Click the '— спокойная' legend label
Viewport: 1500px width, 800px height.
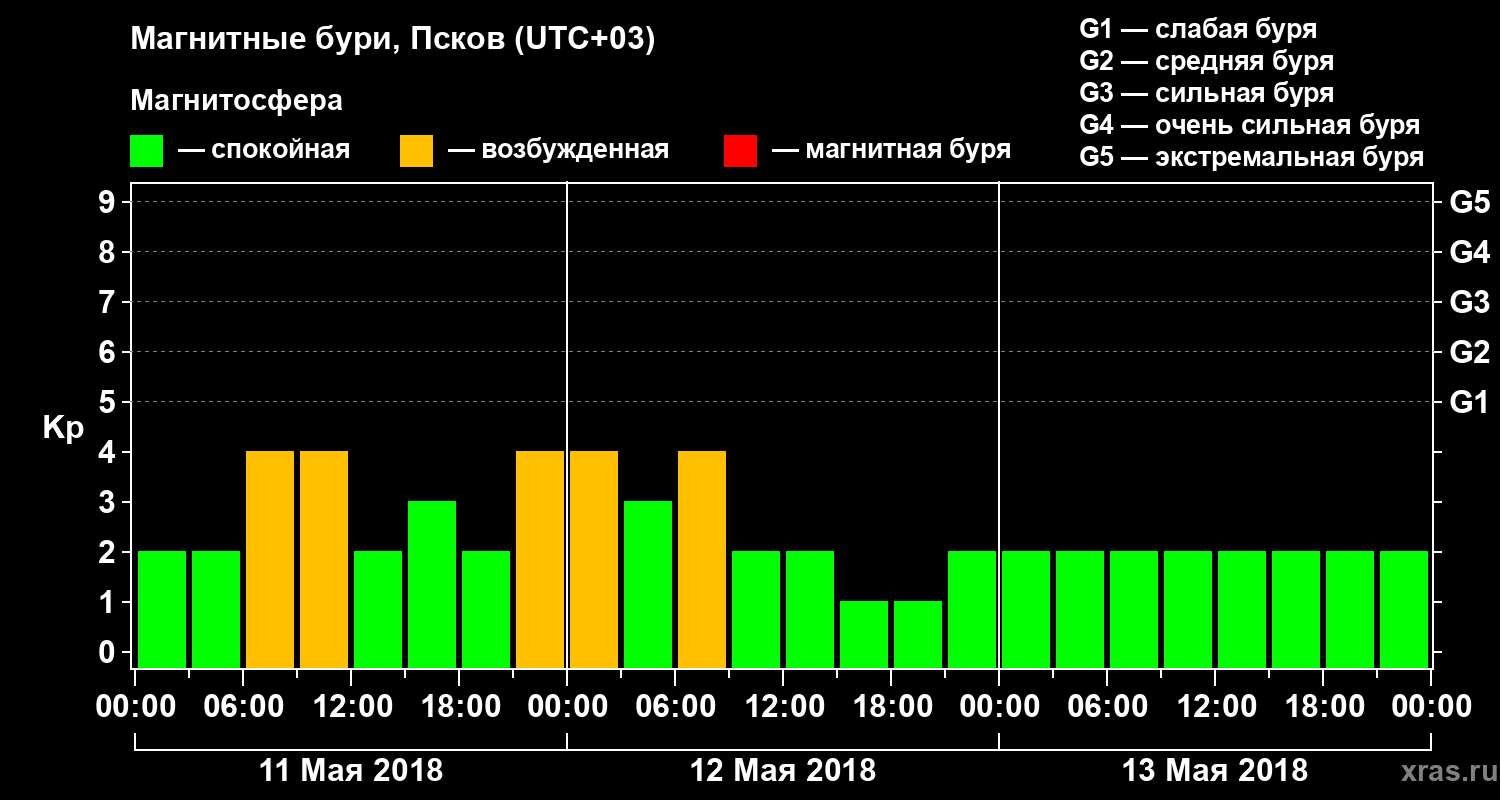[x=264, y=151]
